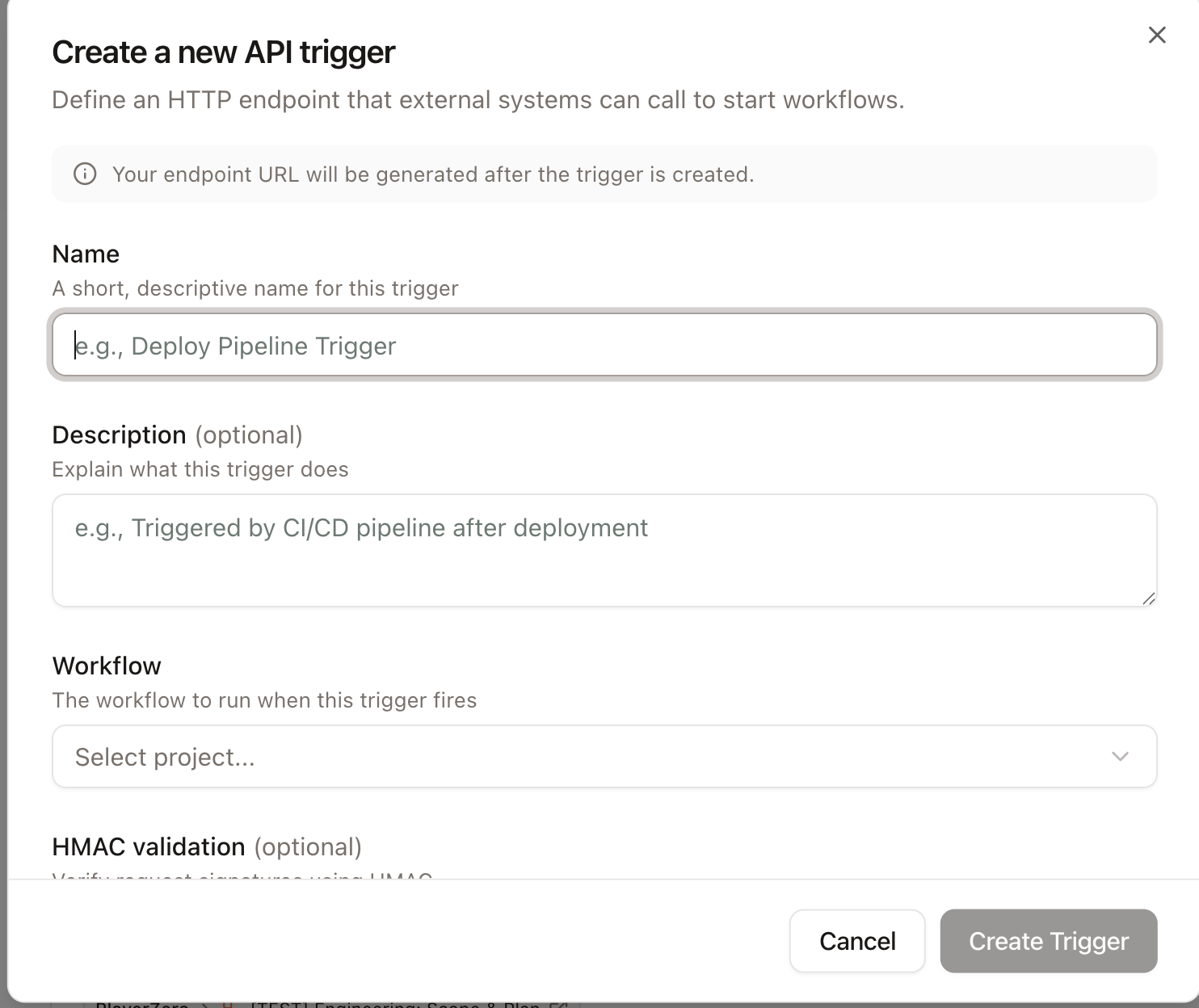
Task: Grab the Description textarea resize handle
Action: pyautogui.click(x=1148, y=598)
